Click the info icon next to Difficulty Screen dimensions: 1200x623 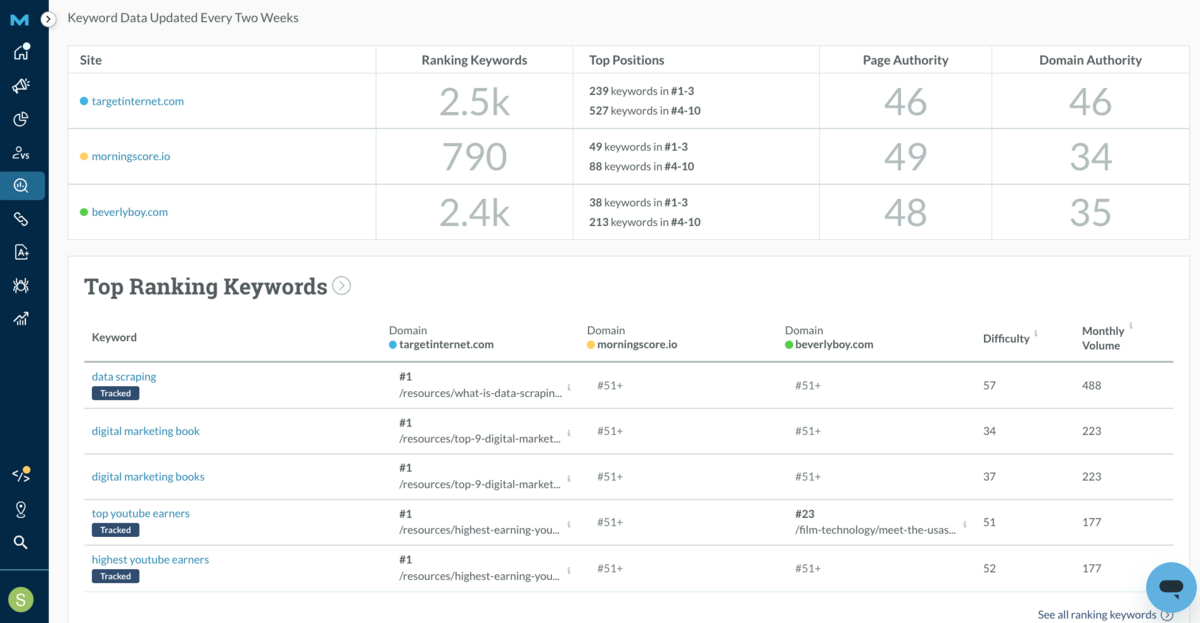[x=1036, y=333]
